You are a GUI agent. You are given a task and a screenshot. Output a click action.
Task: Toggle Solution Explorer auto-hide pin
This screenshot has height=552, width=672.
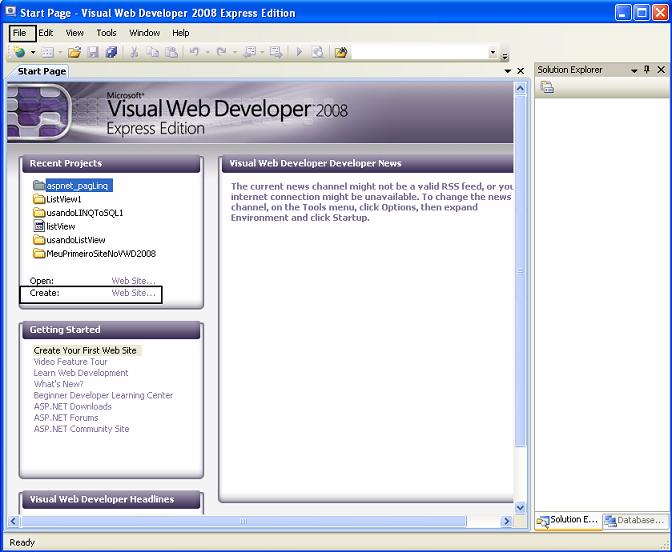(647, 69)
